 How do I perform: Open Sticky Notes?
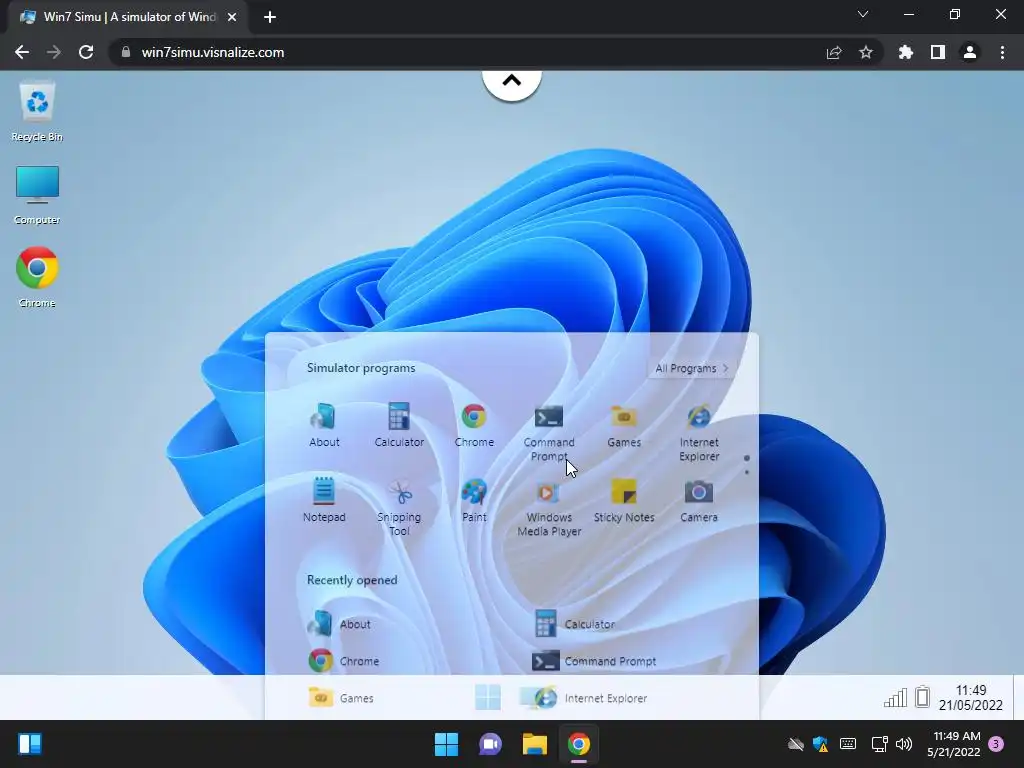pos(624,501)
